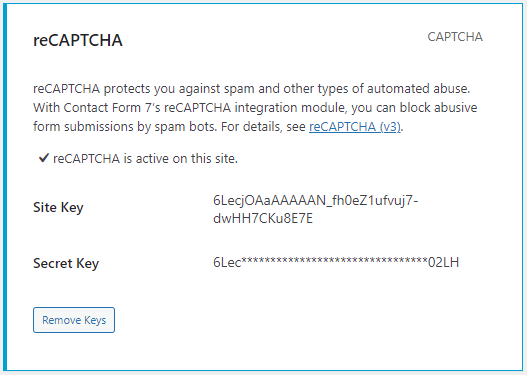Image resolution: width=527 pixels, height=375 pixels.
Task: Click the CAPTCHA category label at top right
Action: (455, 37)
